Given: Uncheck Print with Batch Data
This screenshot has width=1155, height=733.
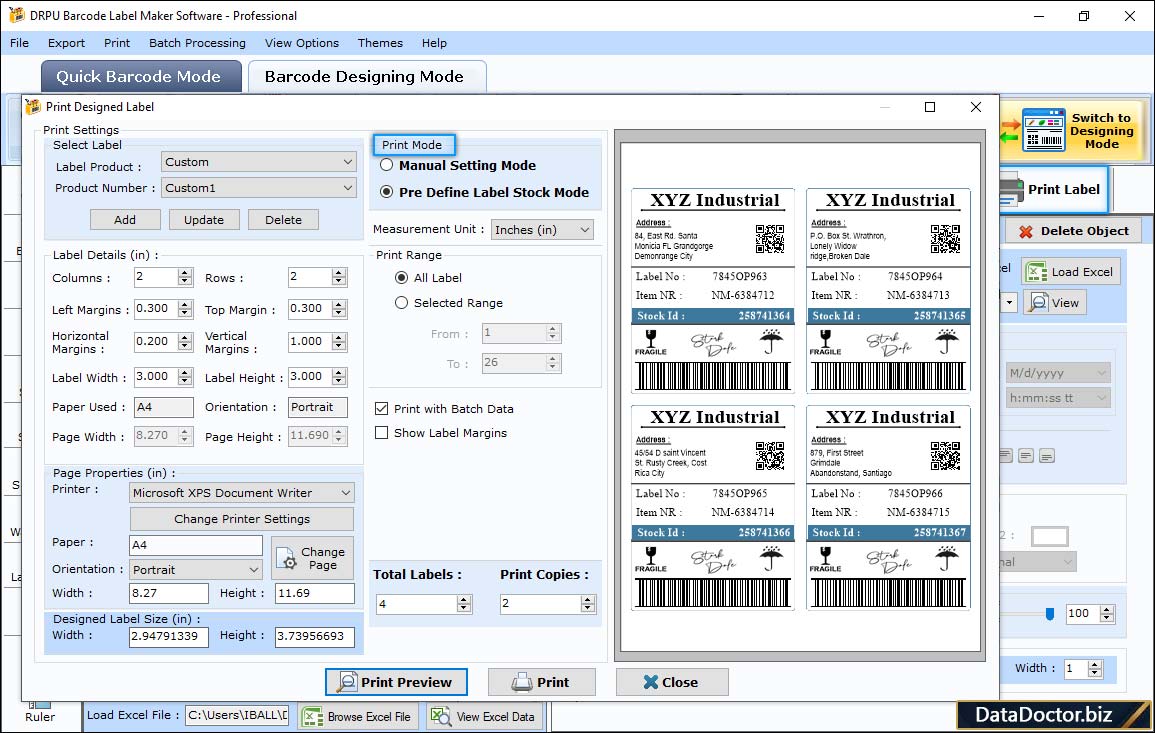Looking at the screenshot, I should tap(382, 409).
